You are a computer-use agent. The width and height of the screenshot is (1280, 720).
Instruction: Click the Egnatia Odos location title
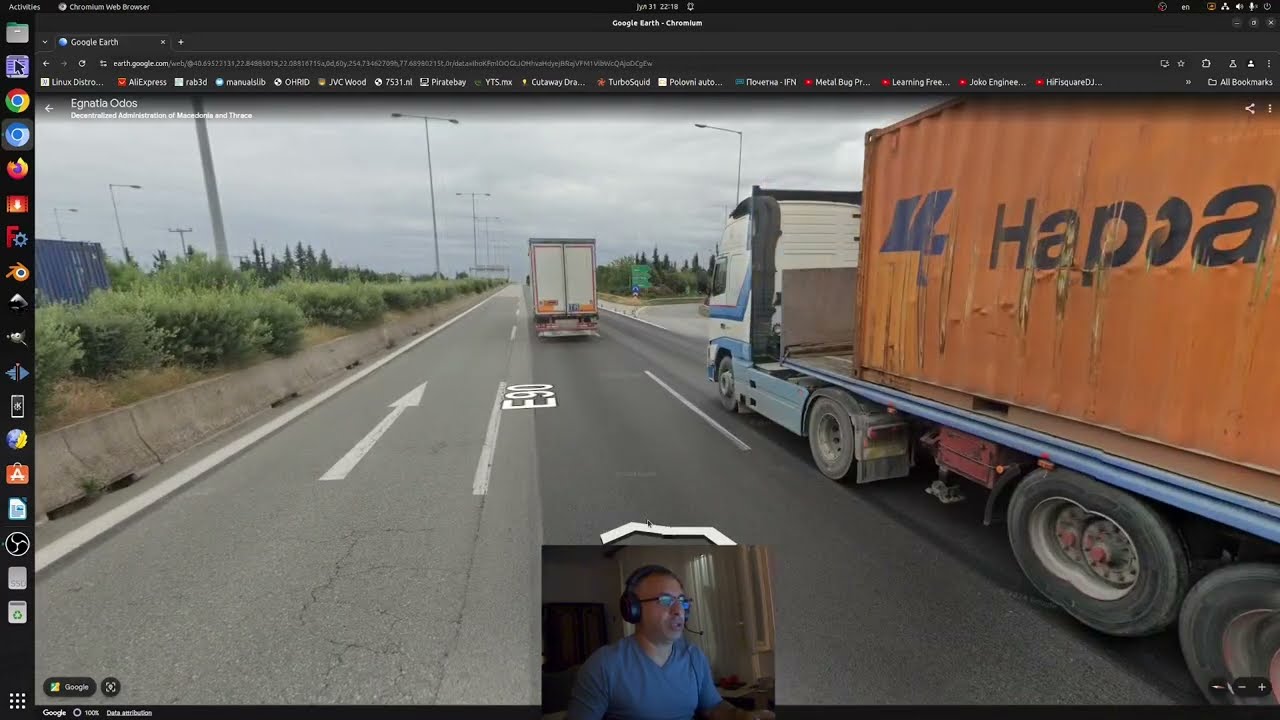coord(104,103)
